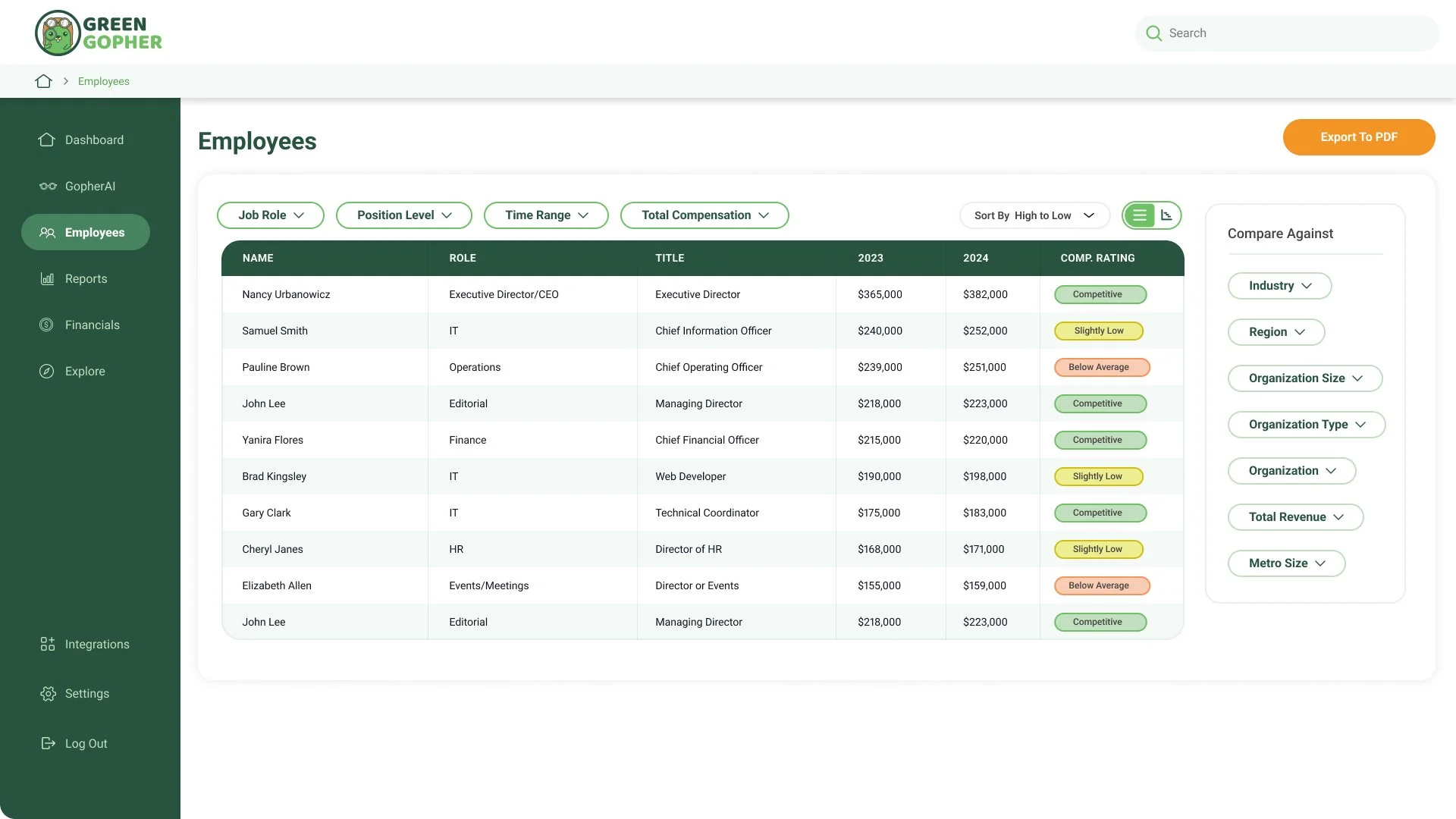Open the Time Range filter dropdown
1456x819 pixels.
(546, 215)
